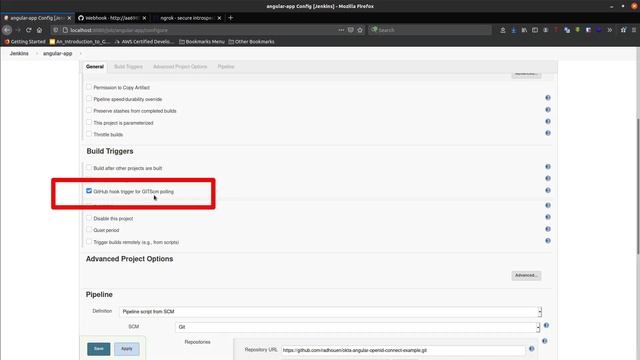Bookmark this page with the star icon
The image size is (640, 360).
pyautogui.click(x=360, y=30)
